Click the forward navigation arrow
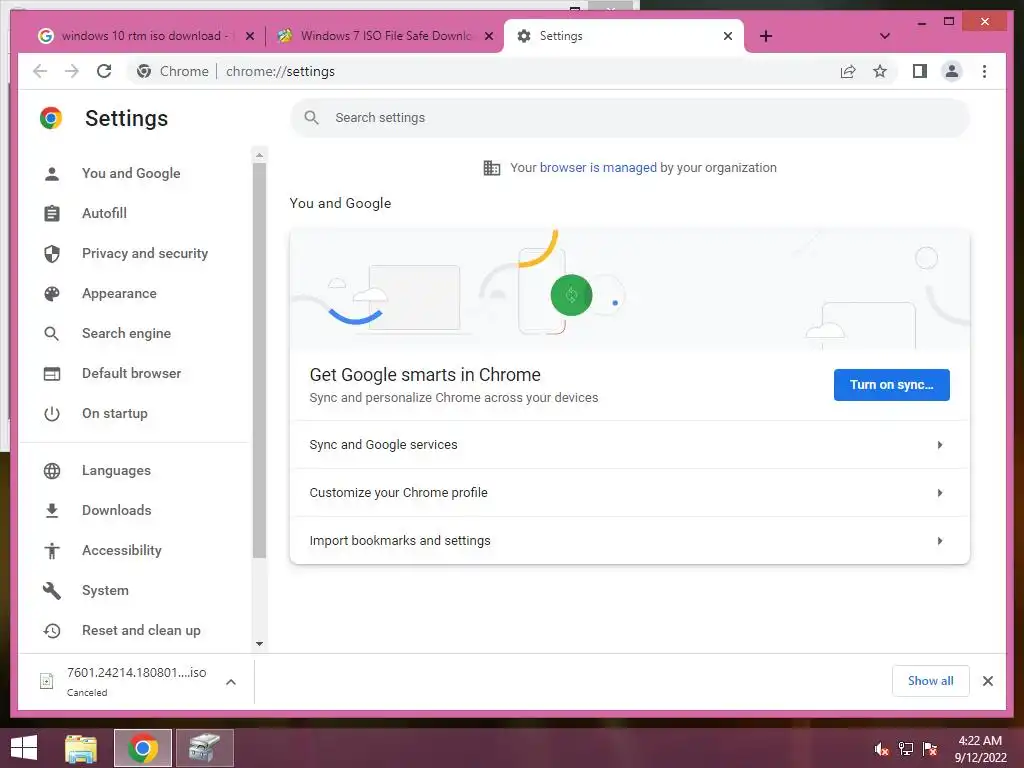This screenshot has width=1024, height=768. point(71,71)
